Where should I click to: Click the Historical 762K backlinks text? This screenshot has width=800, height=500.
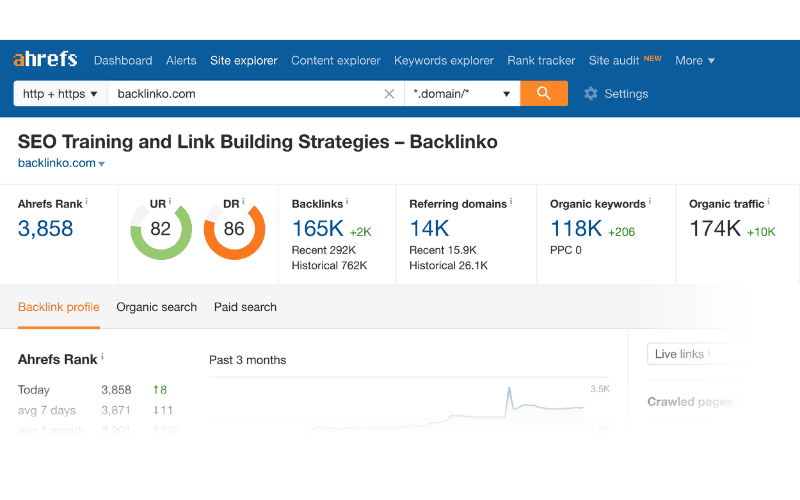[x=329, y=265]
